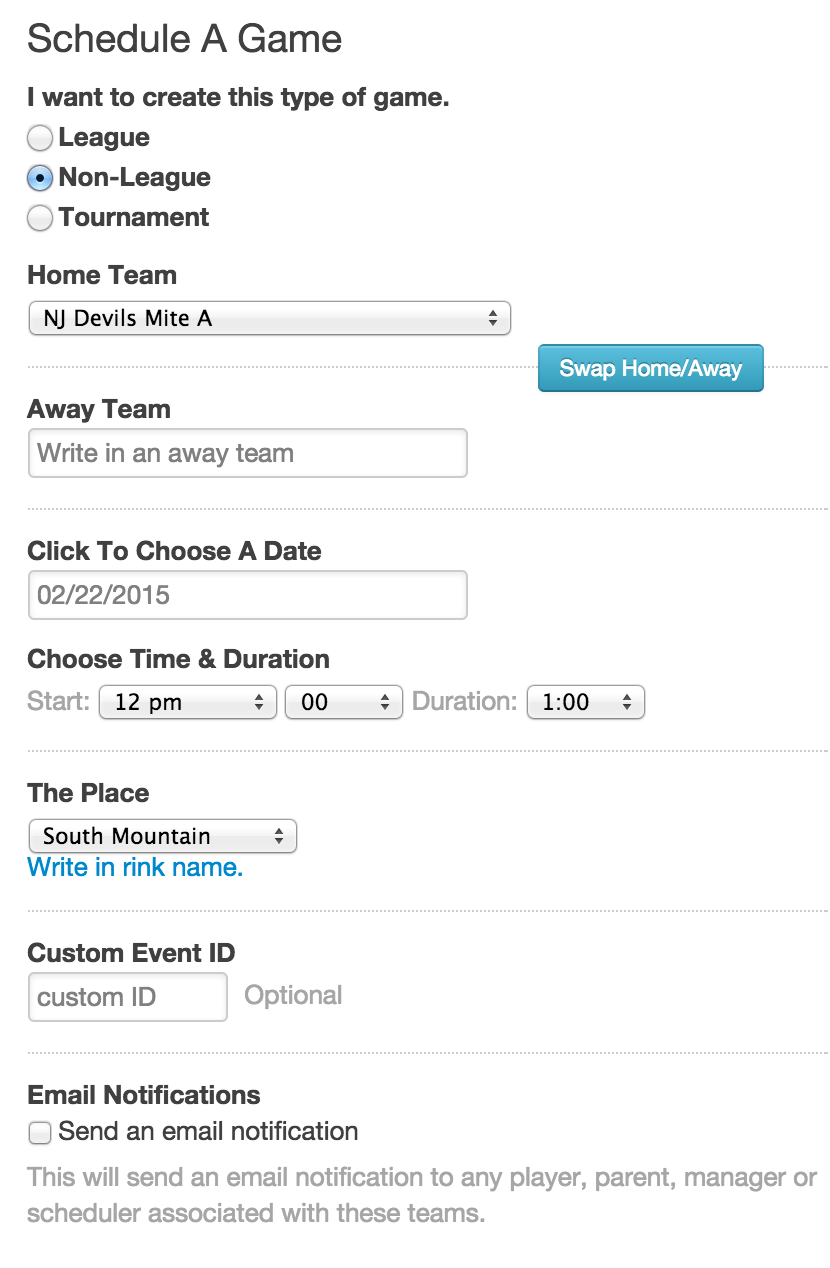
Task: Click the date field showing 02/22/2015
Action: [x=247, y=595]
